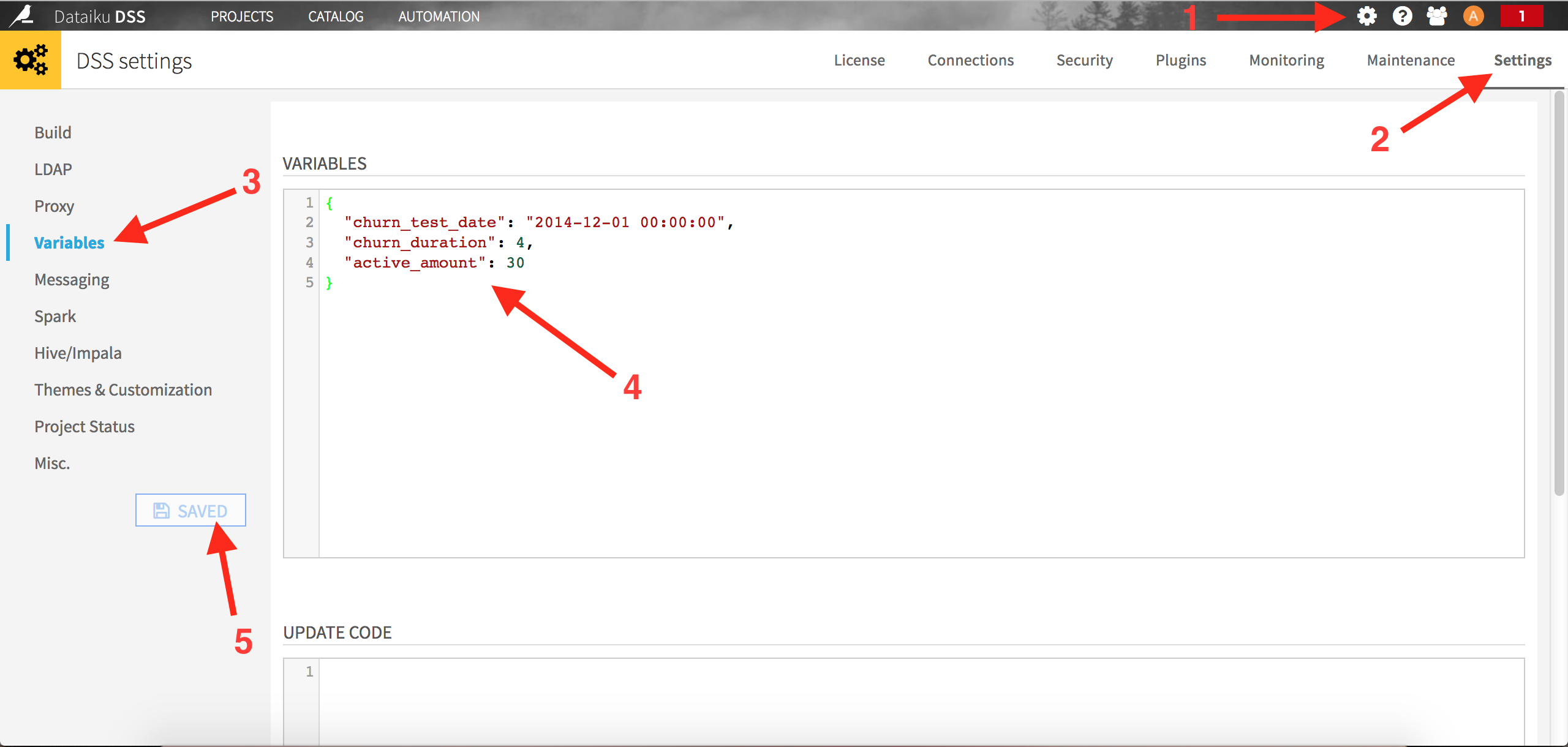The image size is (1568, 747).
Task: Open the Connections tab
Action: point(970,59)
